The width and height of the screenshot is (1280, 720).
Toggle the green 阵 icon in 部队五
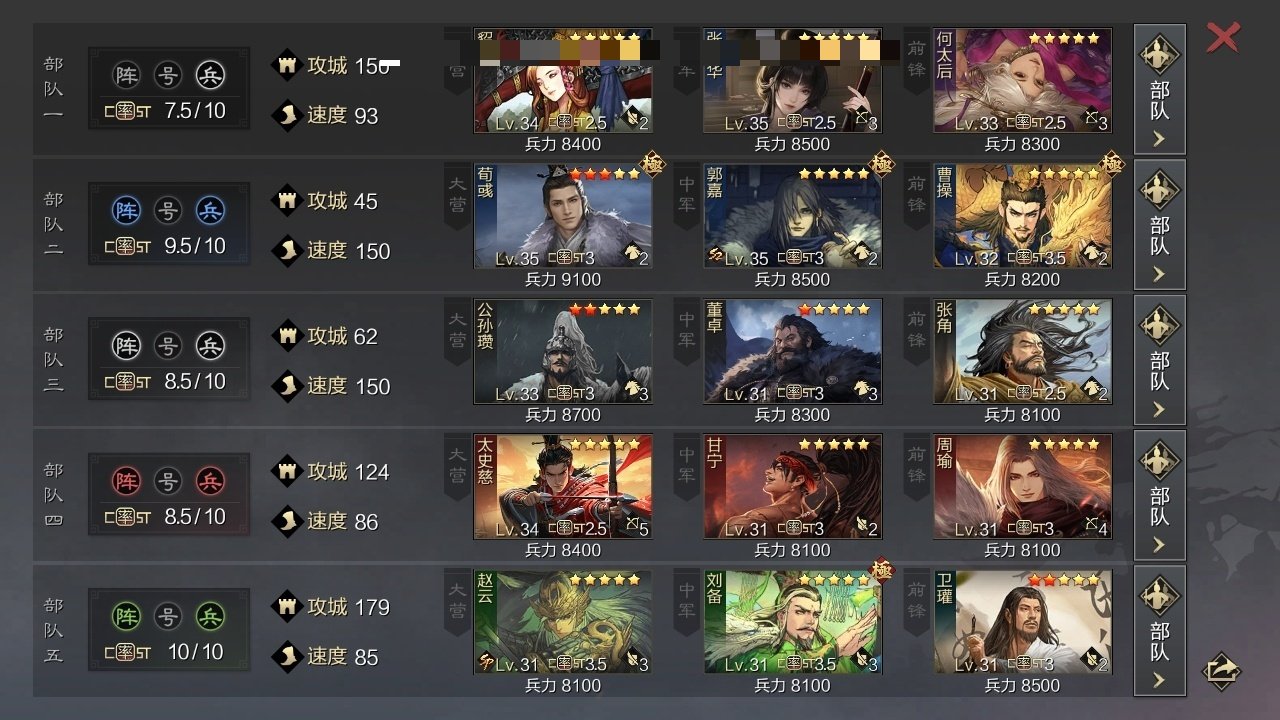[127, 617]
